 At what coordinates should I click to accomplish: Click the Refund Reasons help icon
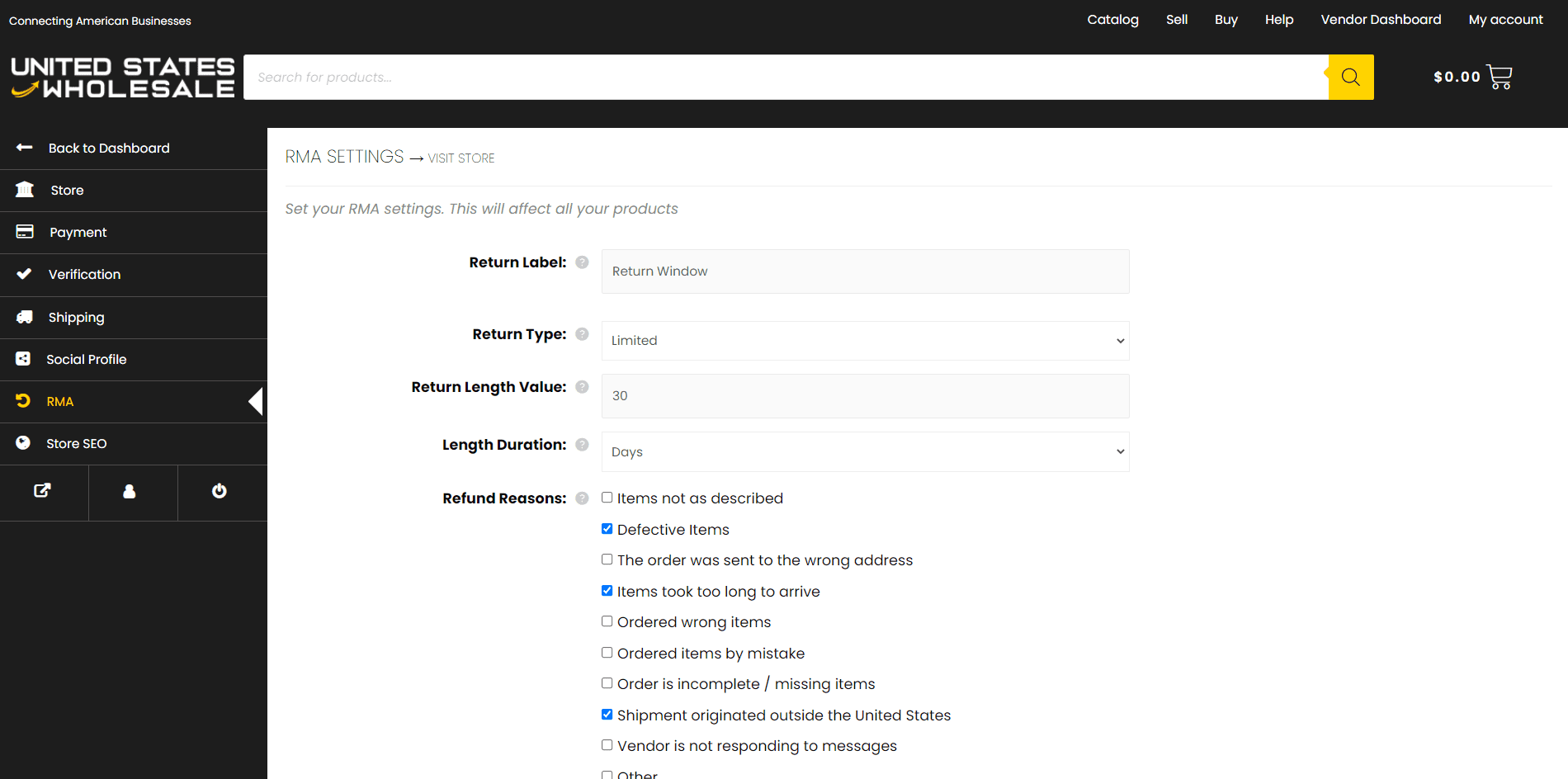coord(582,498)
